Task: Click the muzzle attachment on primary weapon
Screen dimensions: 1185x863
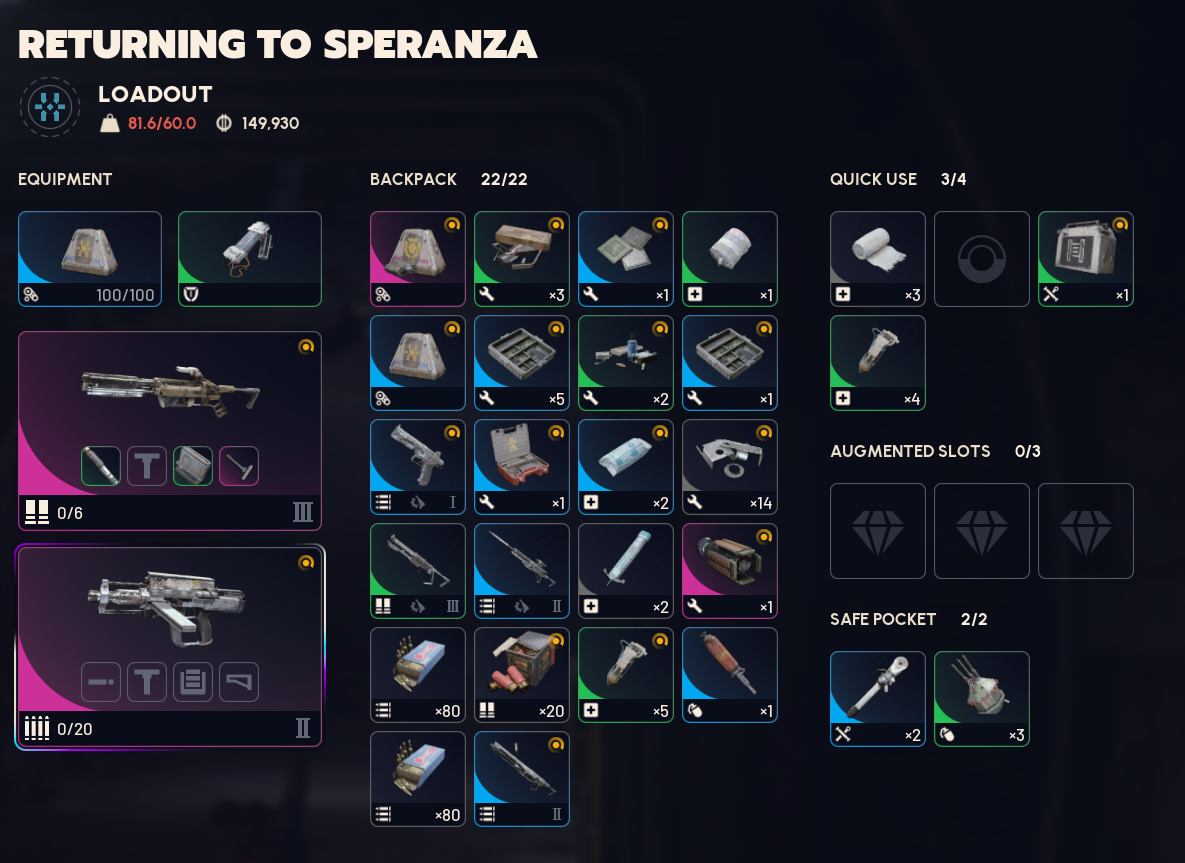Action: (101, 466)
